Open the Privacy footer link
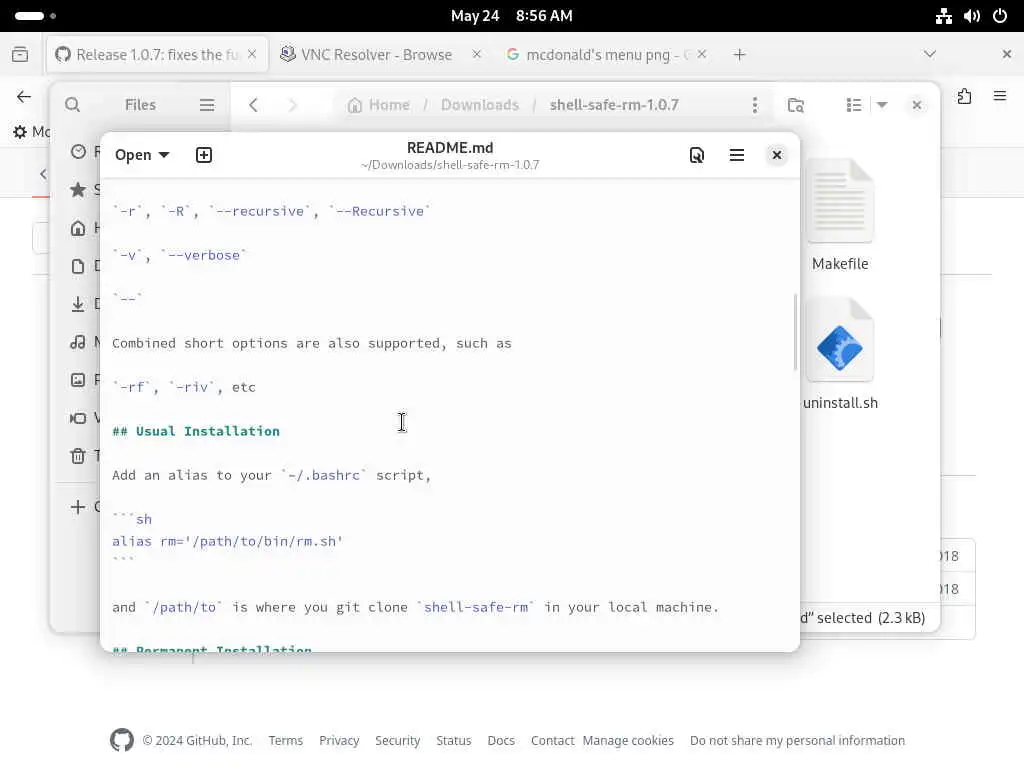This screenshot has height=768, width=1024. pyautogui.click(x=339, y=741)
